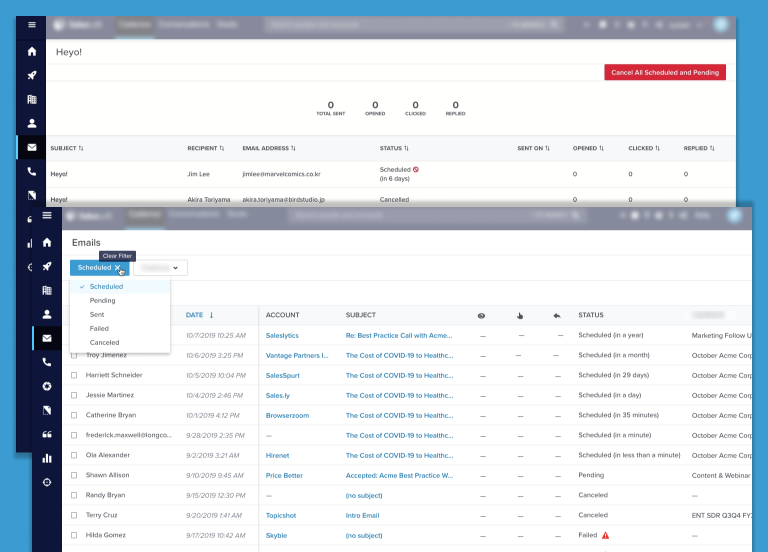This screenshot has width=768, height=552.
Task: Open the Calls phone icon in back window
Action: point(32,171)
